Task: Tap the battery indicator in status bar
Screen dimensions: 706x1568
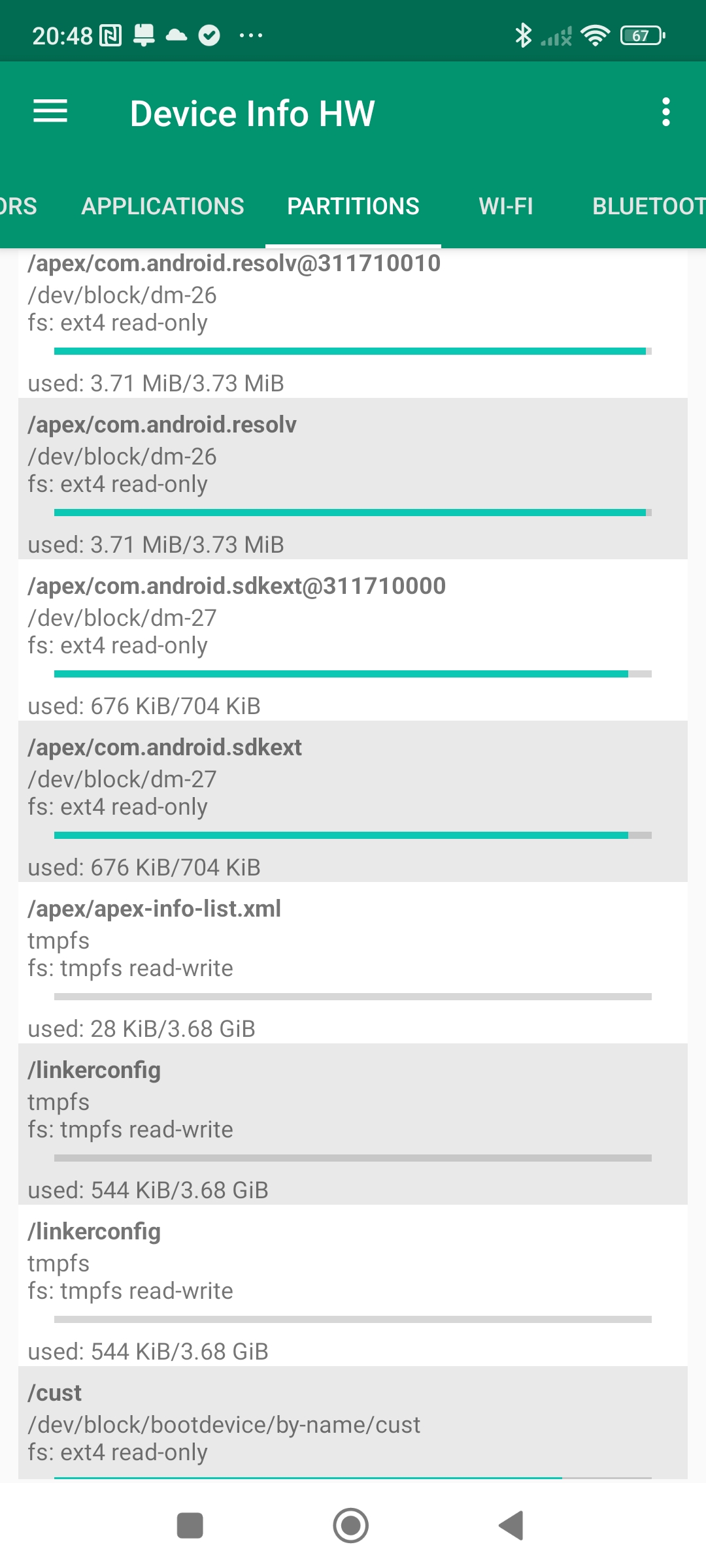Action: 642,35
